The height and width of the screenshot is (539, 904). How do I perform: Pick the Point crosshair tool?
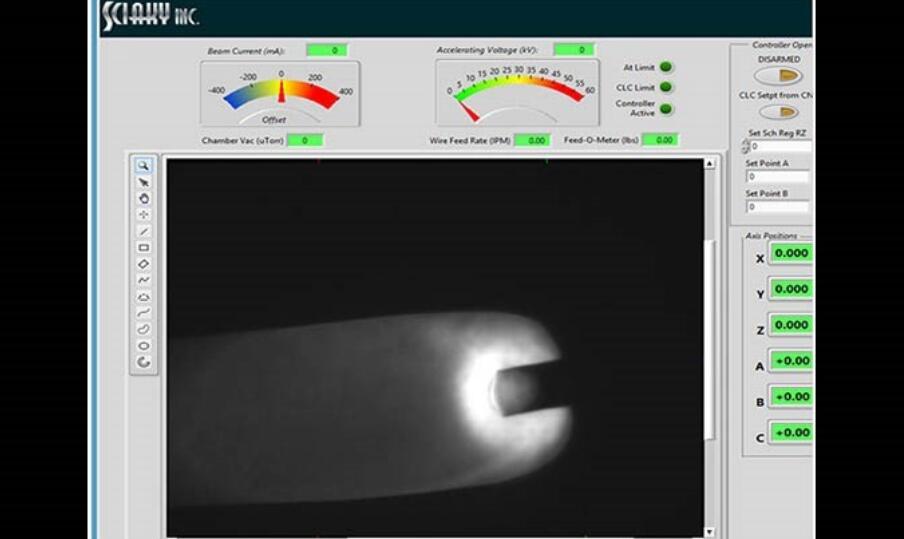point(144,214)
